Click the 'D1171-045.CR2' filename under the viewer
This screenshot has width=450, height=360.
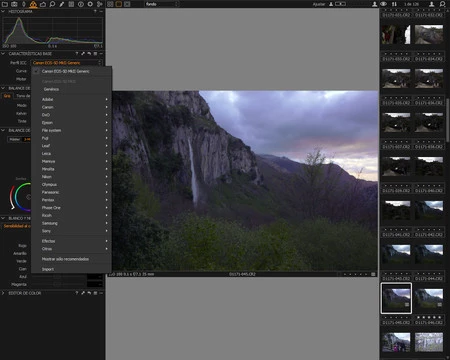click(242, 274)
